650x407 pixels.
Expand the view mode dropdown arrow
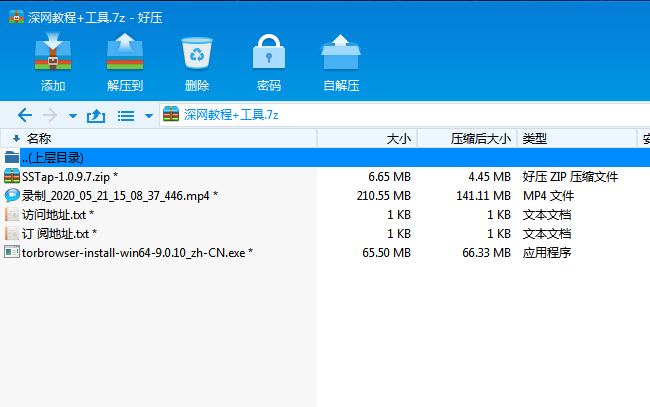point(149,116)
